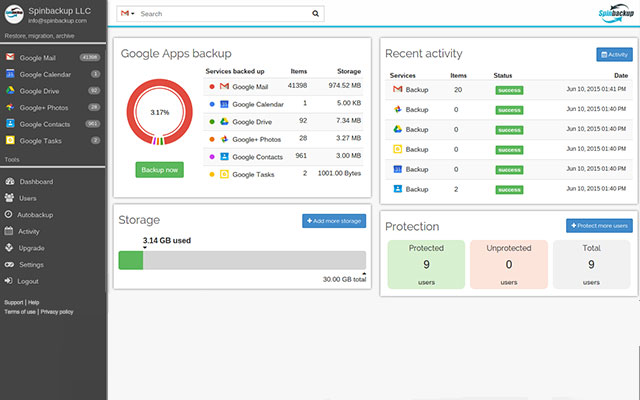Click the Google Tasks sidebar icon
640x400 pixels.
[9, 140]
